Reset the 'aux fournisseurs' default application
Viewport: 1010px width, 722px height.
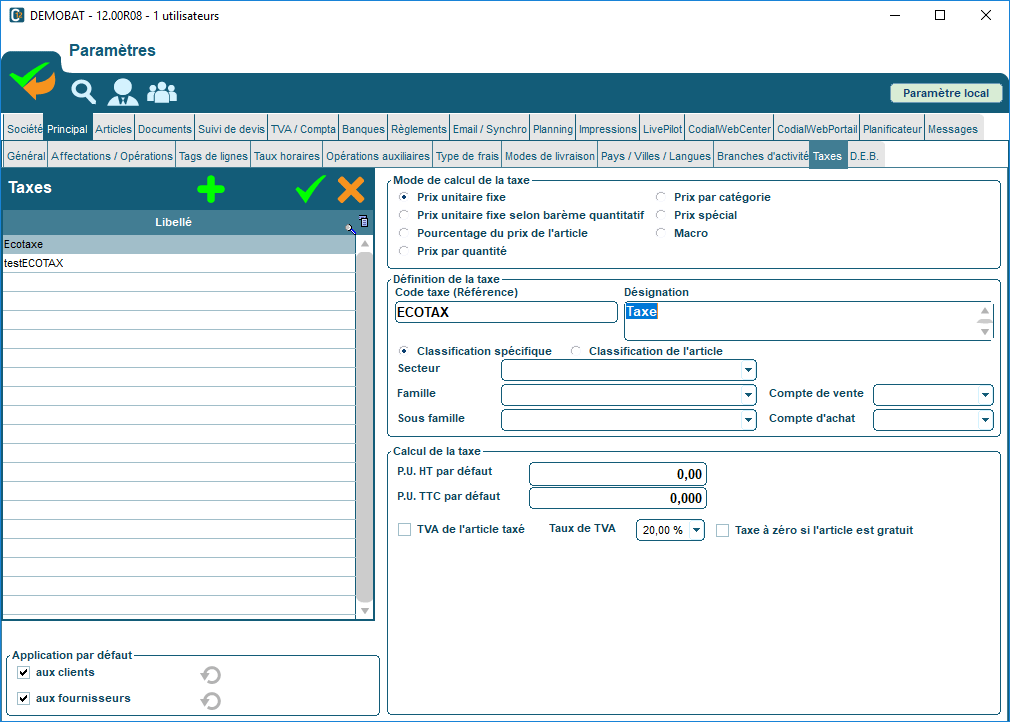[x=211, y=700]
